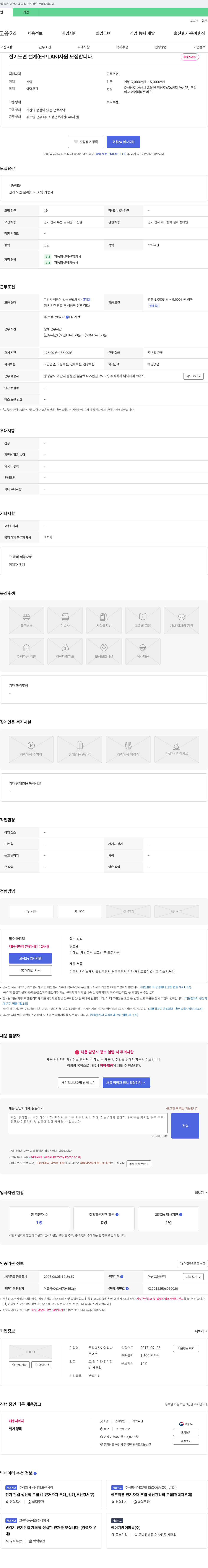This screenshot has height=1568, width=208.
Task: Toggle 관심정보 등록 heart button
Action: pyautogui.click(x=86, y=142)
